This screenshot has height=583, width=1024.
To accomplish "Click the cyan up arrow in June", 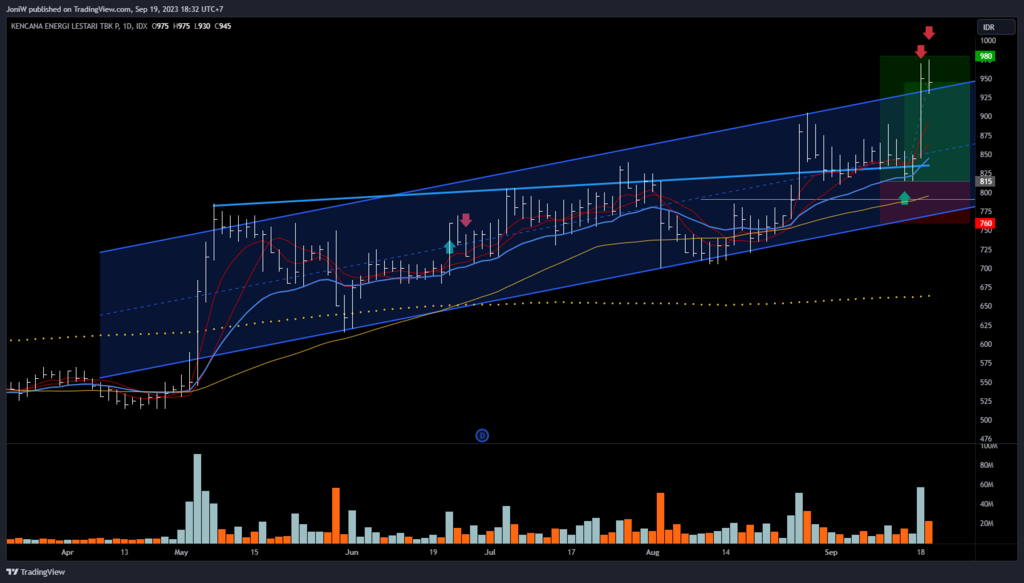I will click(450, 245).
